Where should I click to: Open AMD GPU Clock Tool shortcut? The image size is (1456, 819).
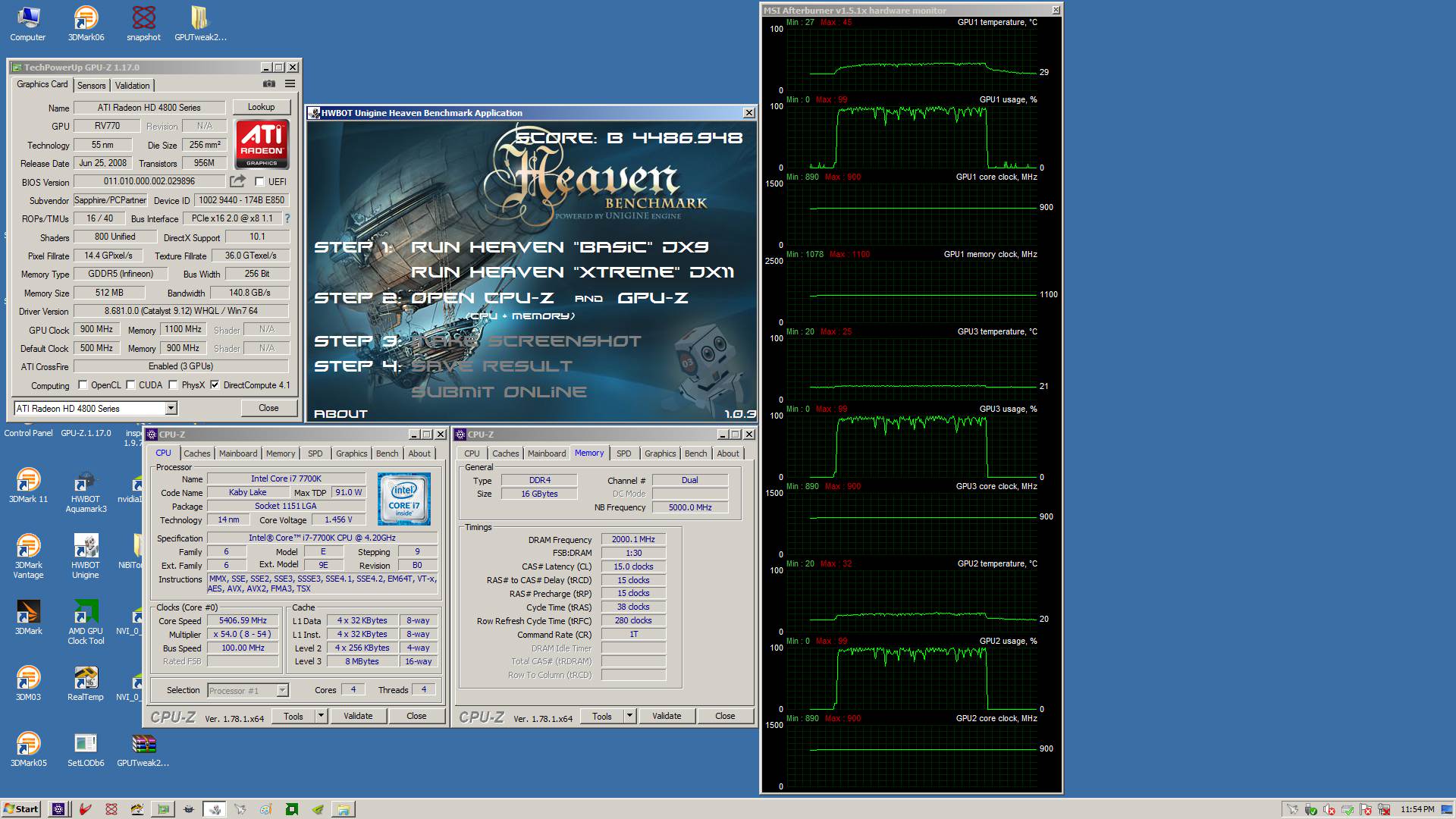point(86,623)
